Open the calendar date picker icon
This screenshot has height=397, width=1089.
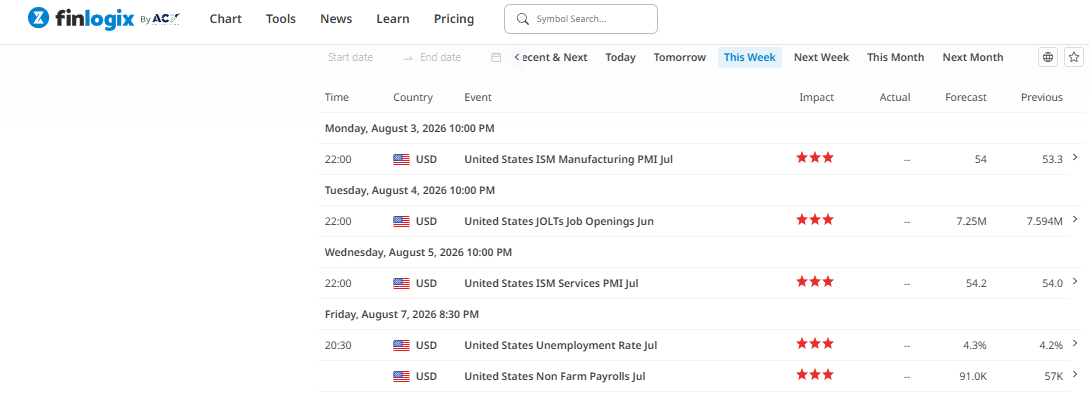click(496, 58)
